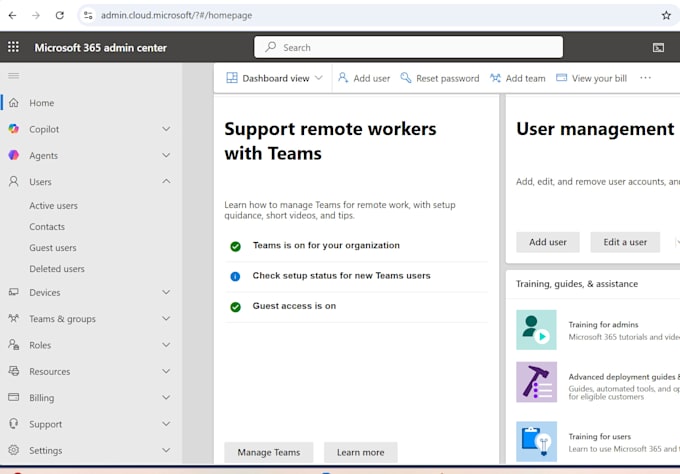Expand the Teams & groups chevron
The height and width of the screenshot is (474, 680).
point(166,318)
